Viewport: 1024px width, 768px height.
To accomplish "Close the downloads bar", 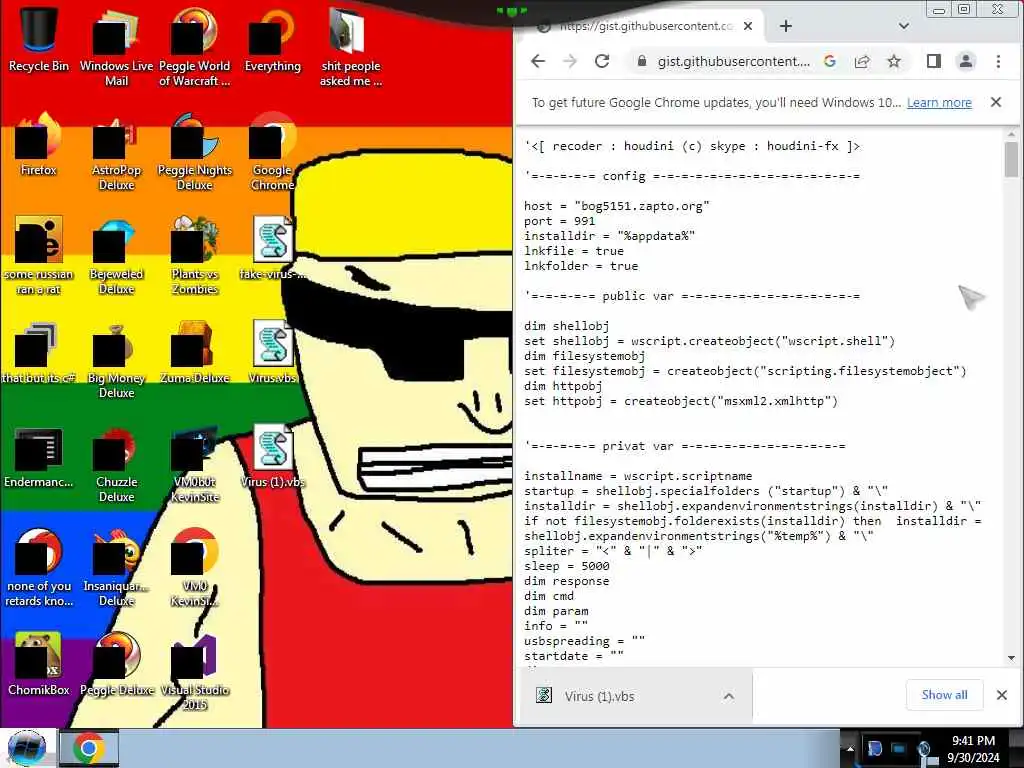I will coord(1002,695).
